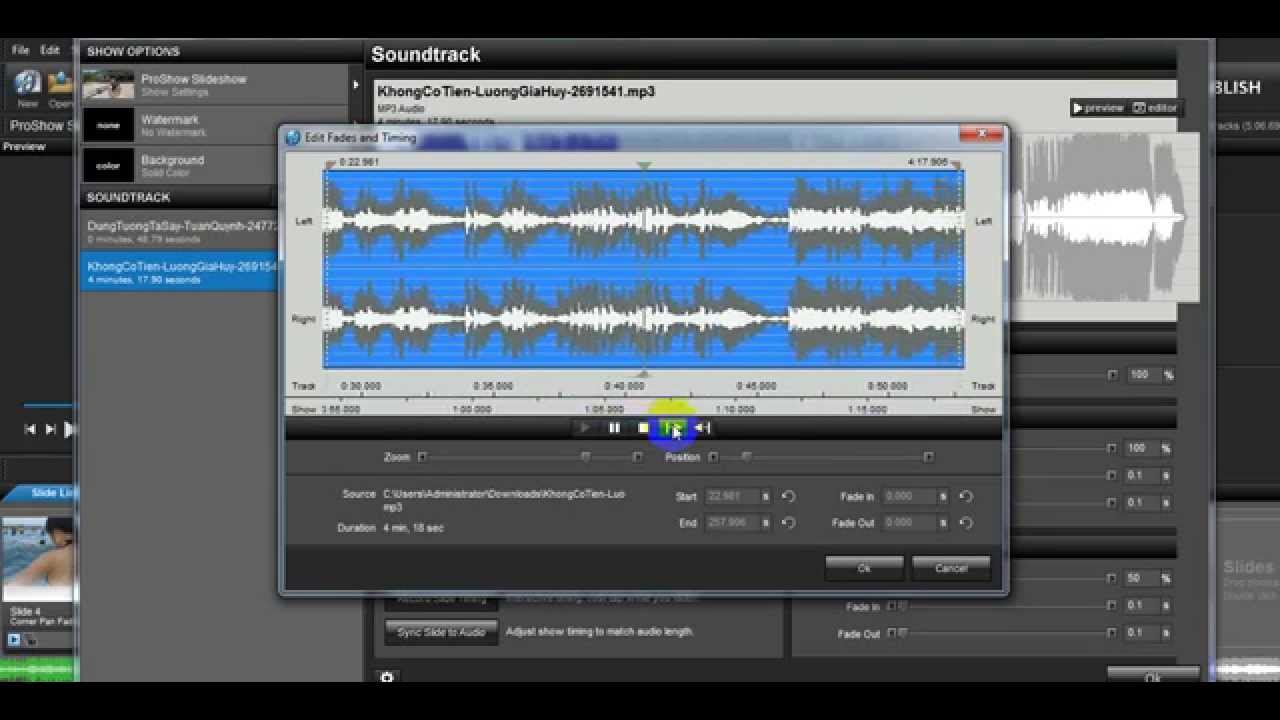Open the Edit menu
The width and height of the screenshot is (1280, 720).
50,50
